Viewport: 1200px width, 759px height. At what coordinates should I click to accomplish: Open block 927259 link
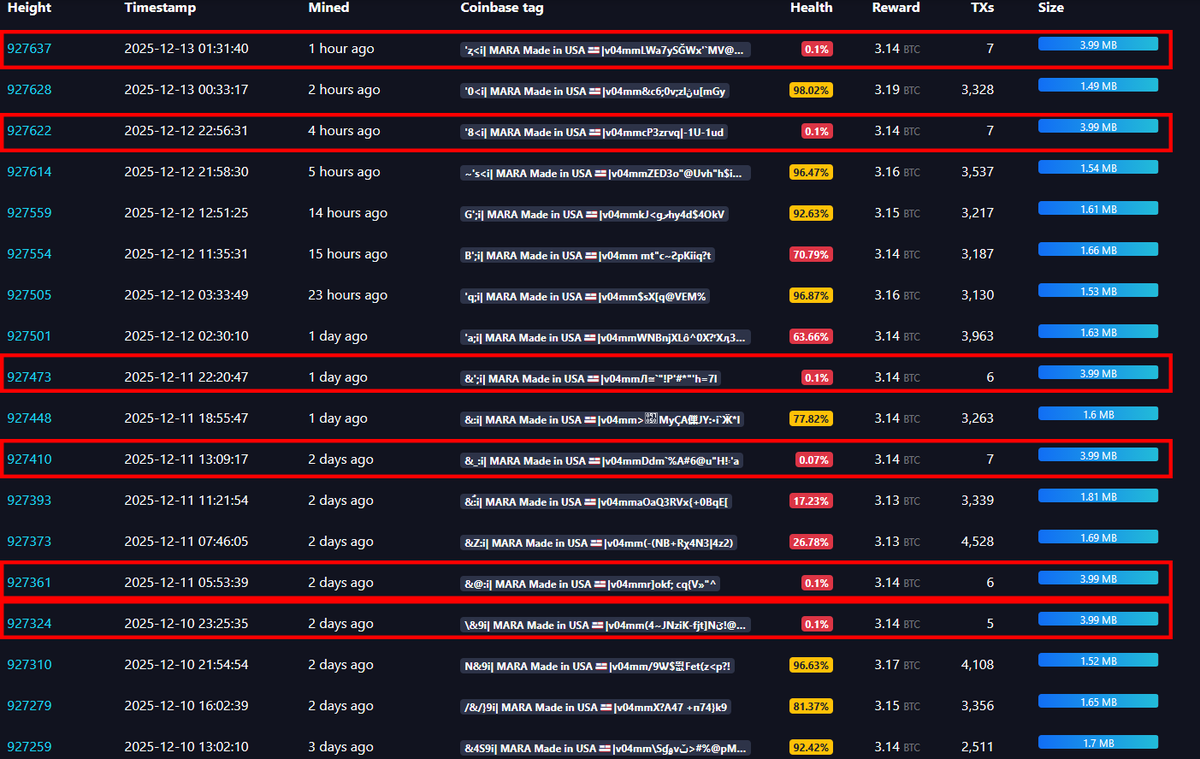[x=29, y=747]
